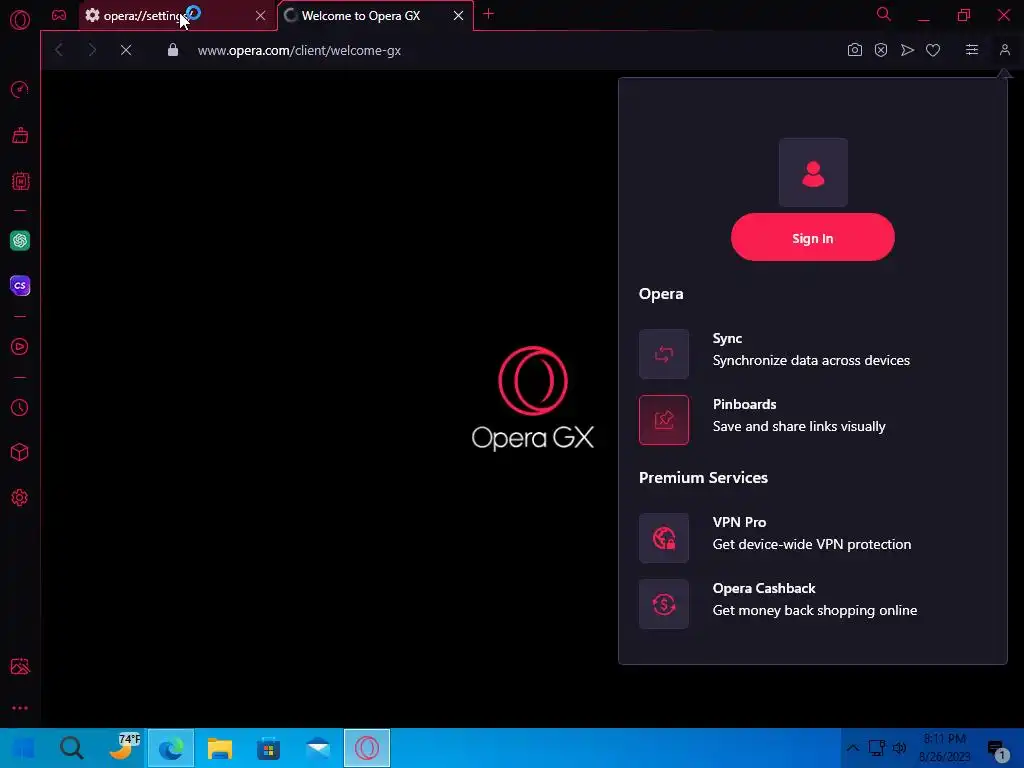Open GX Control speedometer in sidebar
1024x768 pixels.
pyautogui.click(x=20, y=89)
